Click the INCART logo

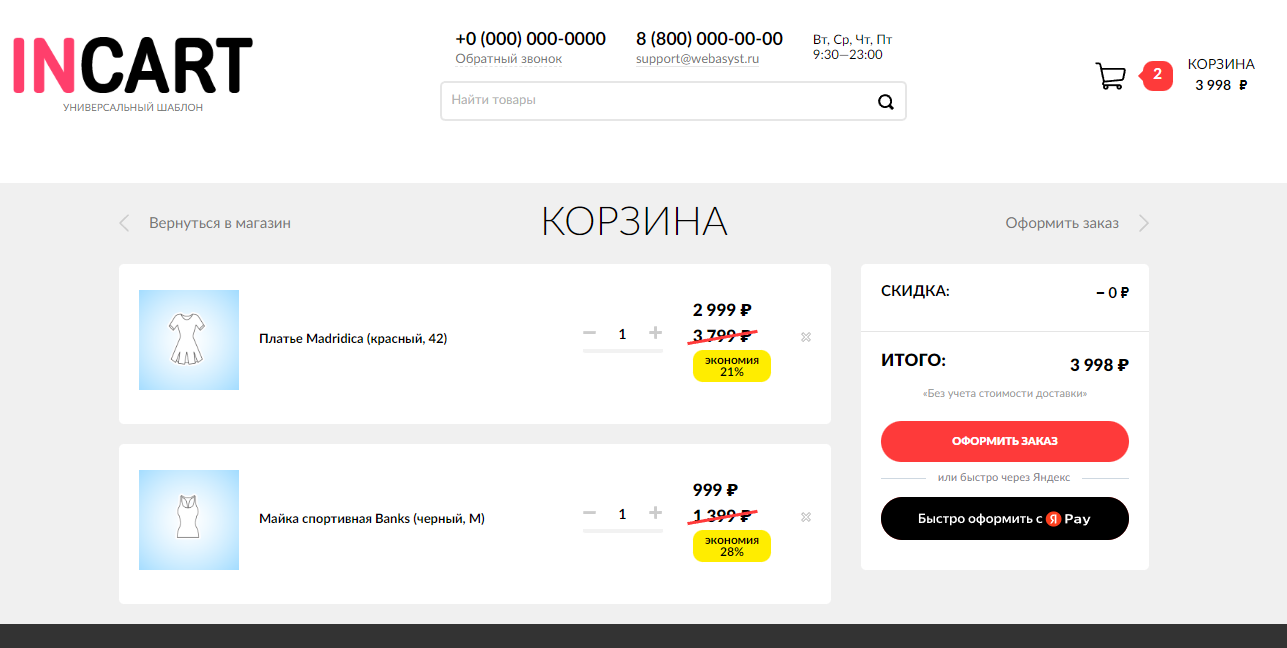pyautogui.click(x=133, y=68)
